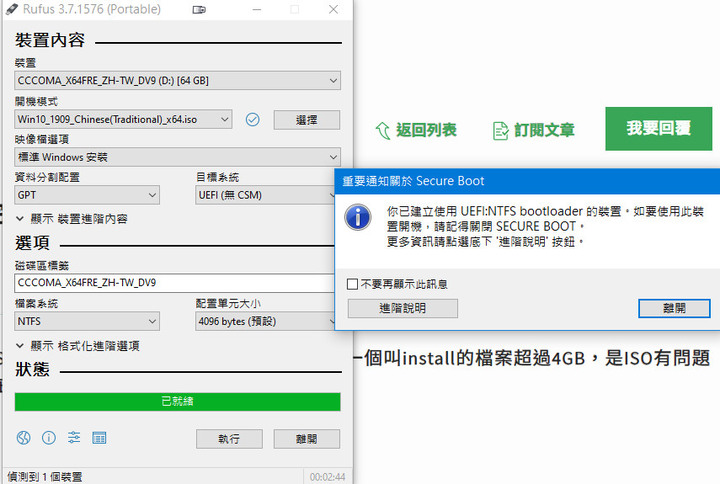Click the 離開 button in Rufus window

point(307,439)
